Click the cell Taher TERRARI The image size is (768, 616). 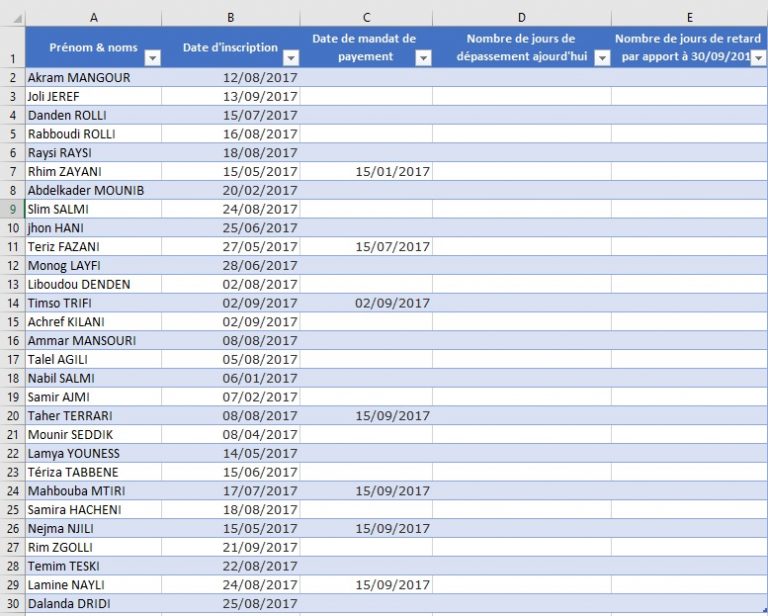coord(94,416)
